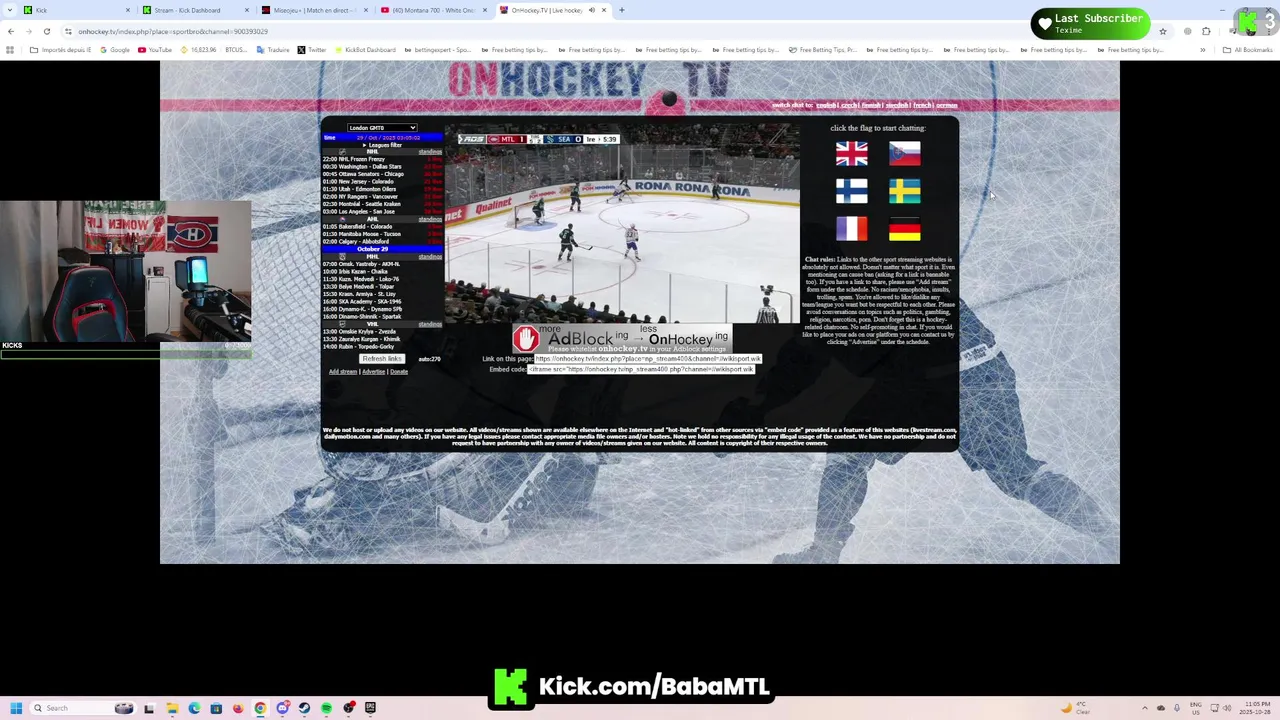
Task: Open Steam from the taskbar
Action: (304, 708)
